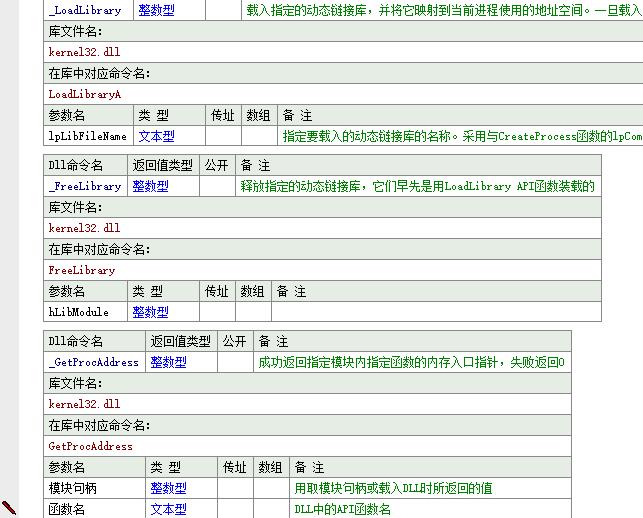Click Dll命令名 header above _FreeLibrary
Screen dimensions: 643x518
[x=75, y=165]
